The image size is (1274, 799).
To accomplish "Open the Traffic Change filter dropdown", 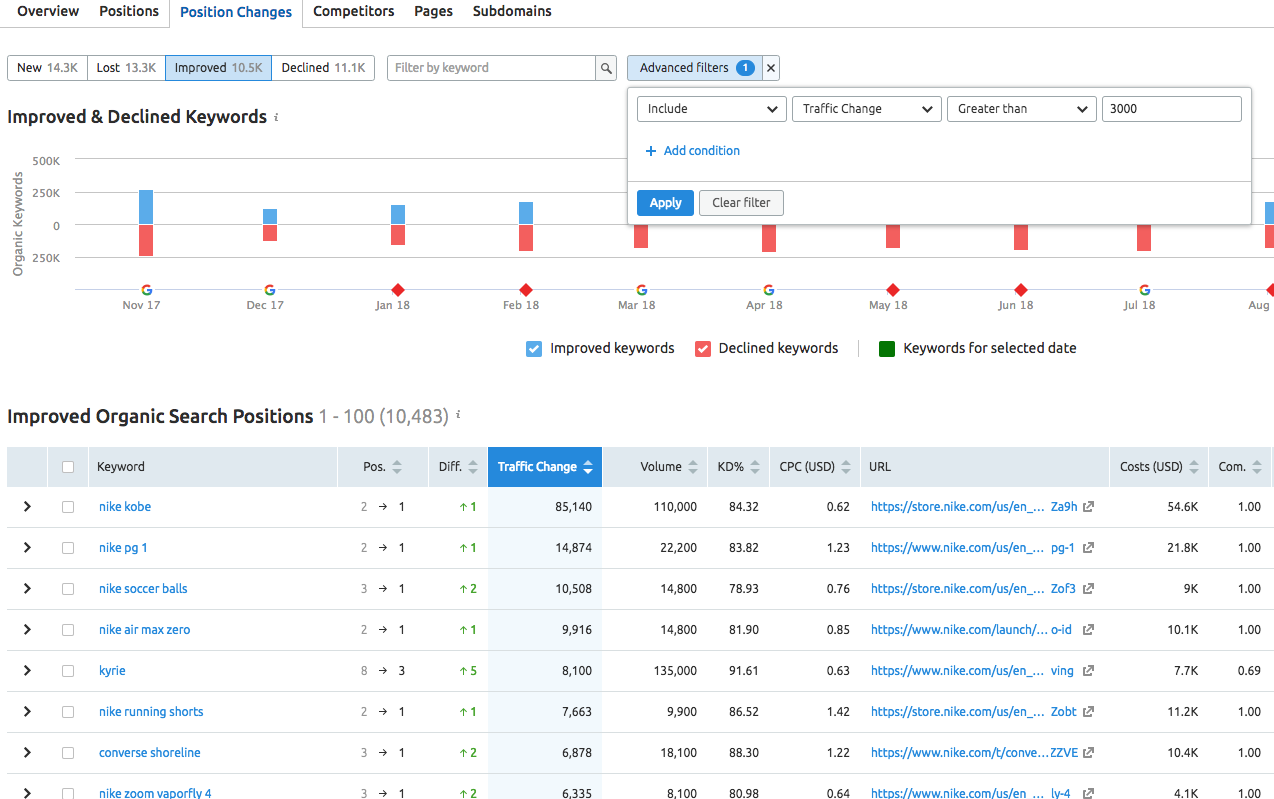I will pos(866,109).
